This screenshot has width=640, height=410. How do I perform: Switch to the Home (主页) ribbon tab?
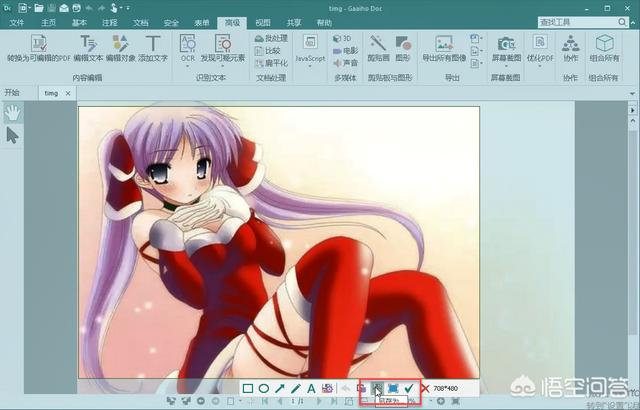pyautogui.click(x=49, y=23)
